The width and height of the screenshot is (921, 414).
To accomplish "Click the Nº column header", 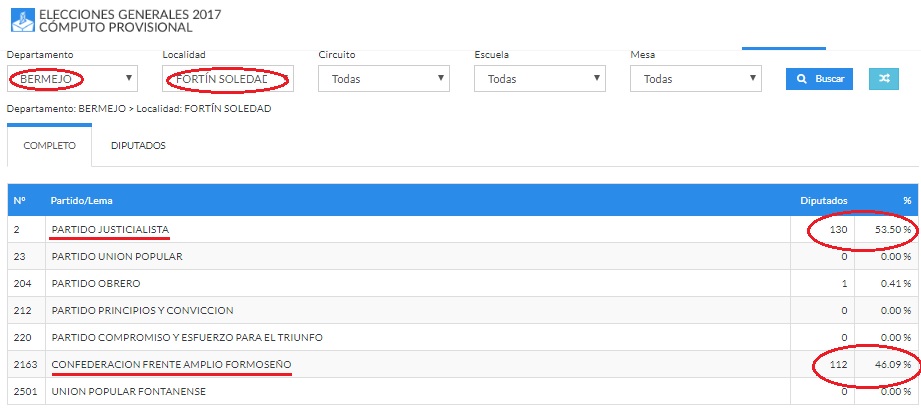I will (19, 201).
